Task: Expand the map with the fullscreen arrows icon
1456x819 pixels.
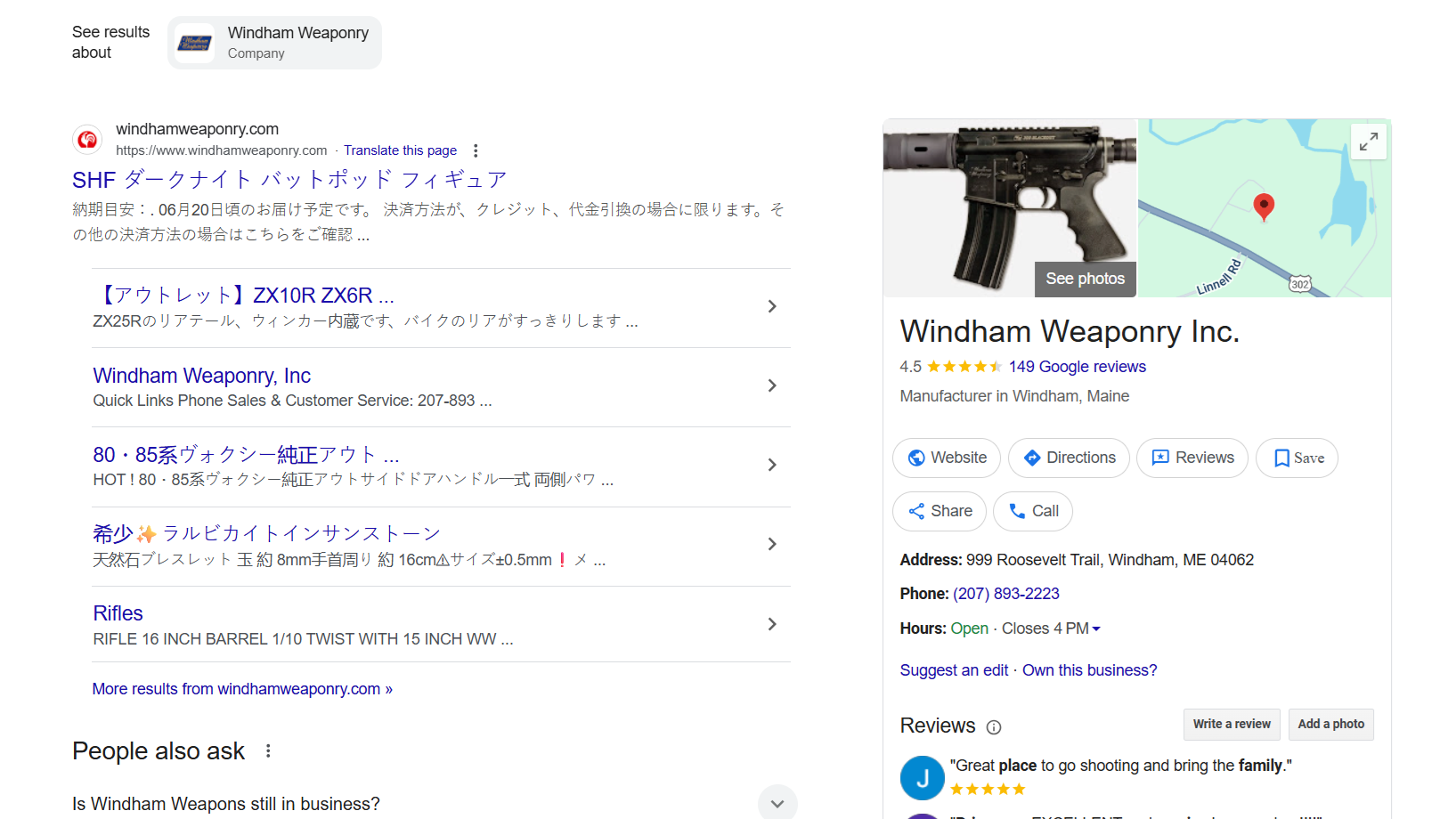Action: (x=1369, y=141)
